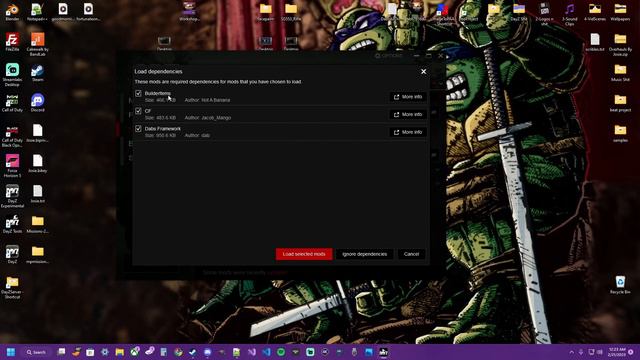Open the DayZServer Shortcut folder icon
Image resolution: width=640 pixels, height=360 pixels.
12,288
